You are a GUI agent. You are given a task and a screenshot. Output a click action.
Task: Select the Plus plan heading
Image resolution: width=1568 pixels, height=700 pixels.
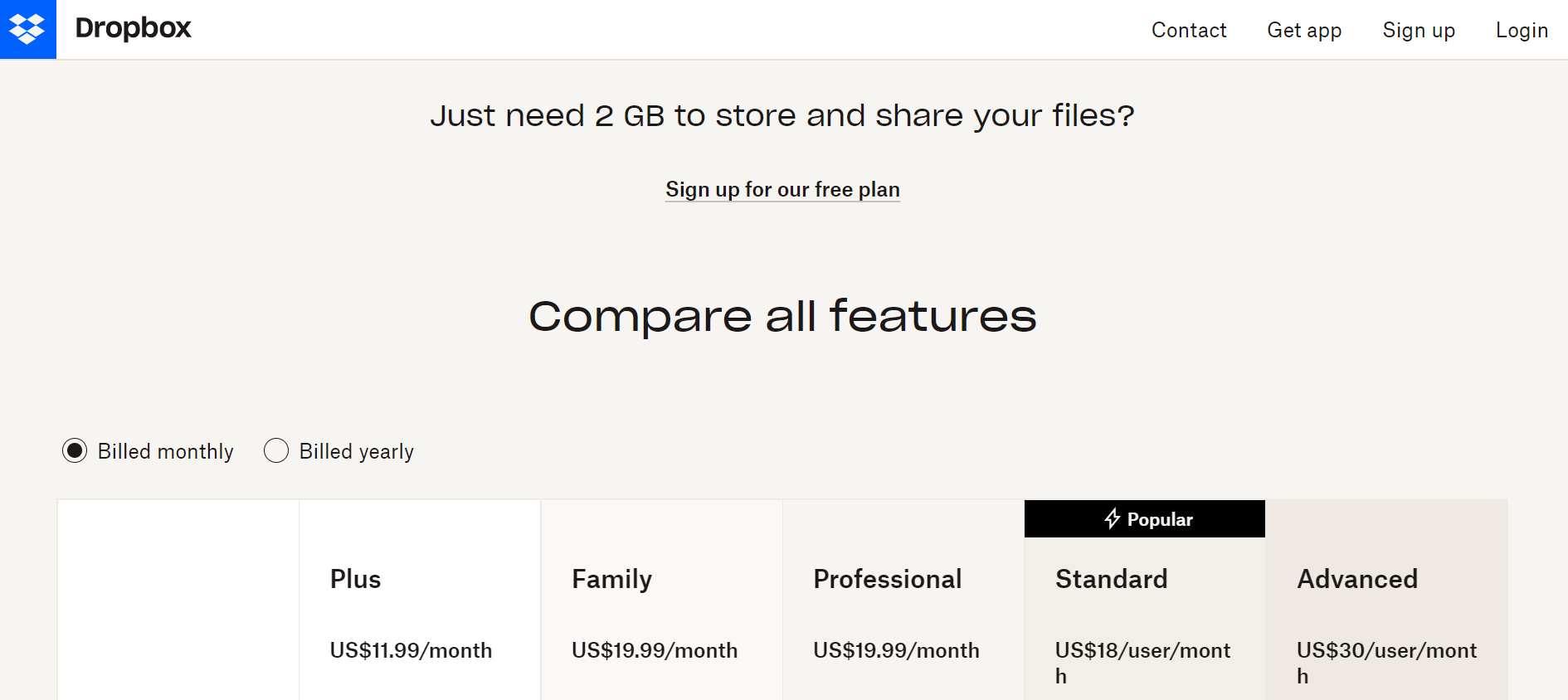pos(355,579)
